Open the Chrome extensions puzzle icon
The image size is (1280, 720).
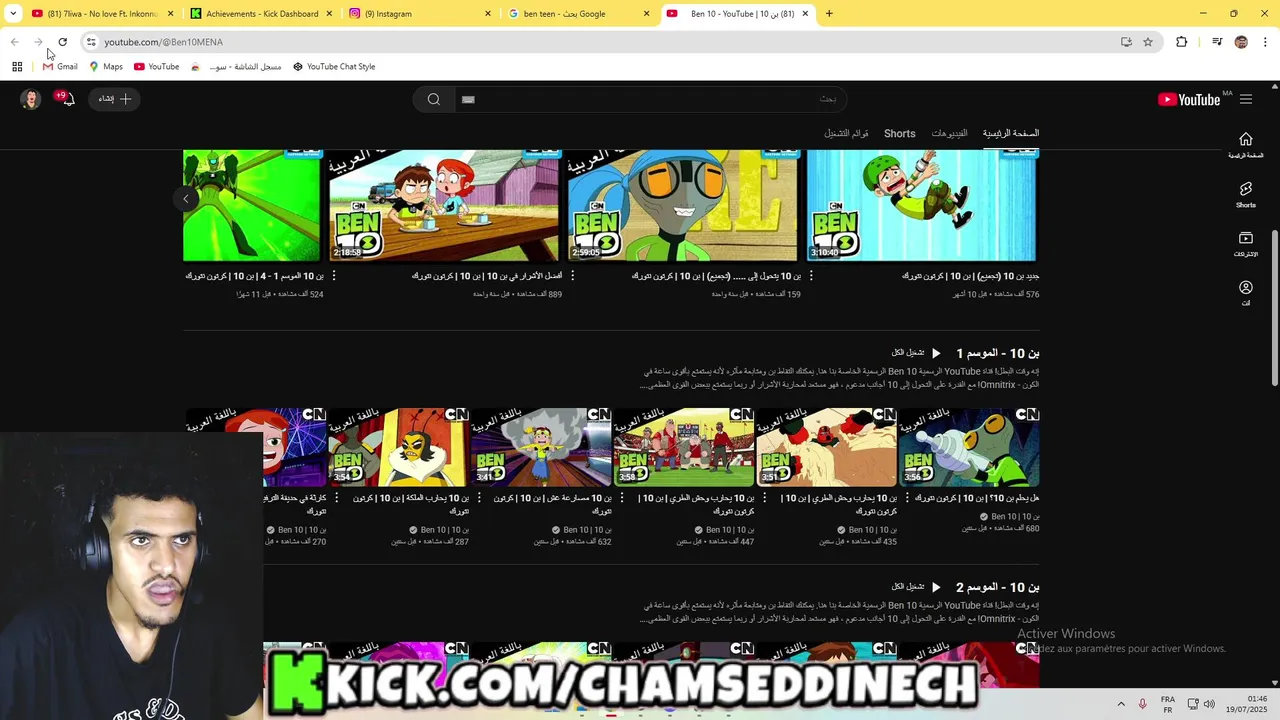(1182, 42)
